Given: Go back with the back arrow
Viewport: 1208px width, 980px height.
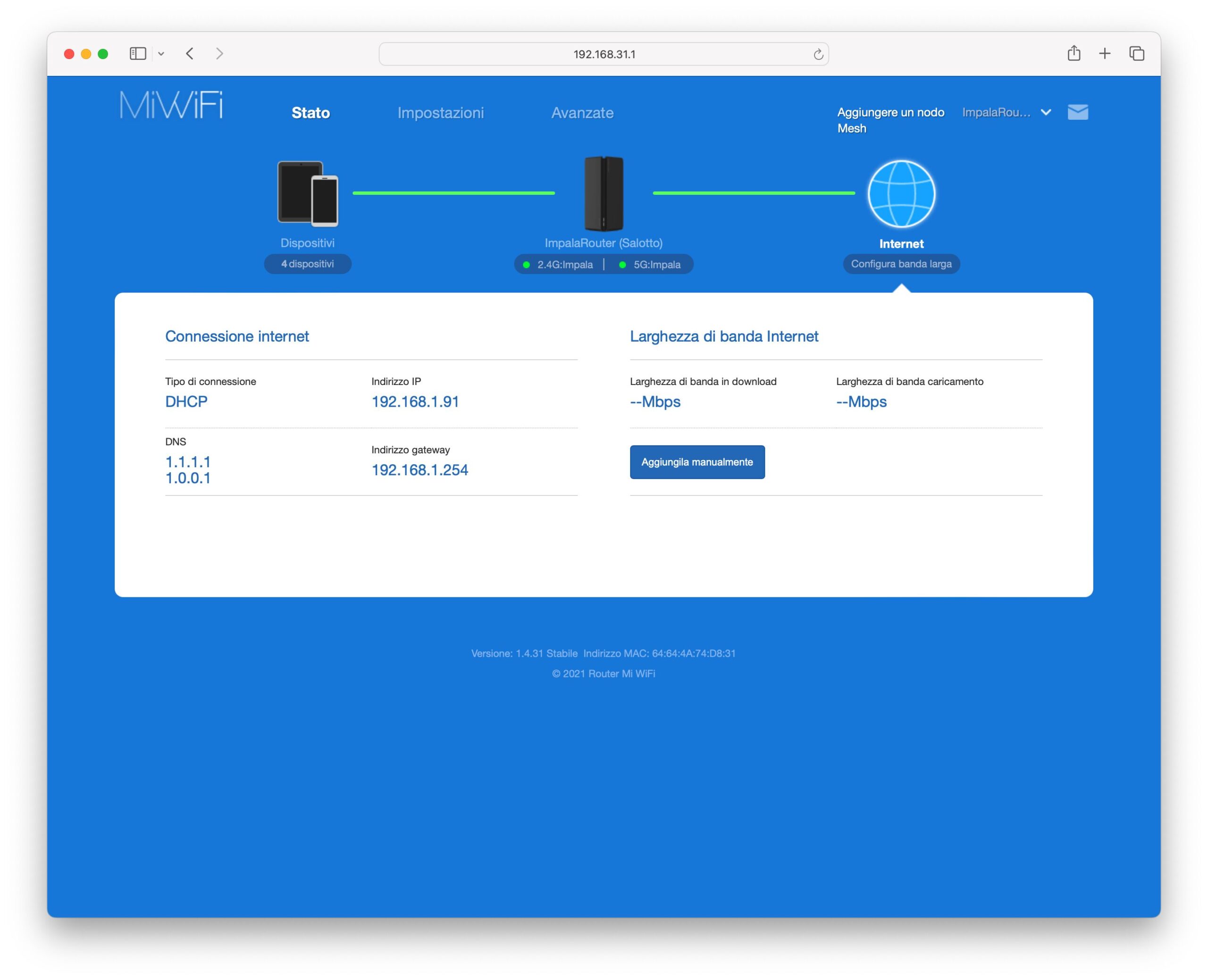Looking at the screenshot, I should [190, 54].
